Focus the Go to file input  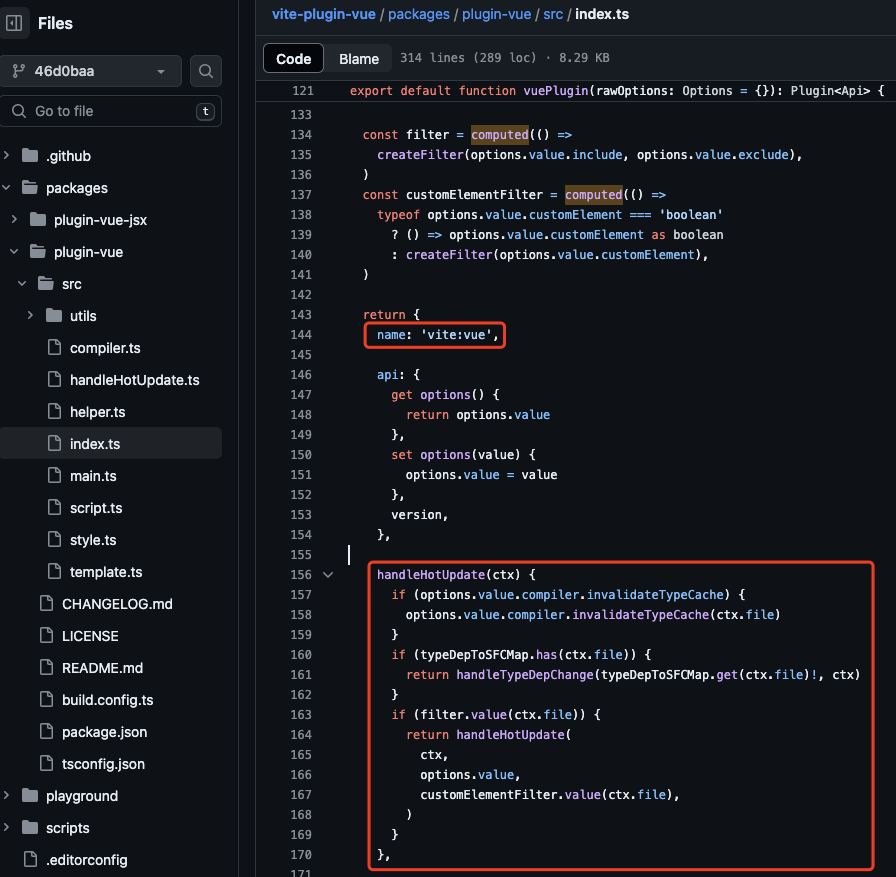(111, 111)
